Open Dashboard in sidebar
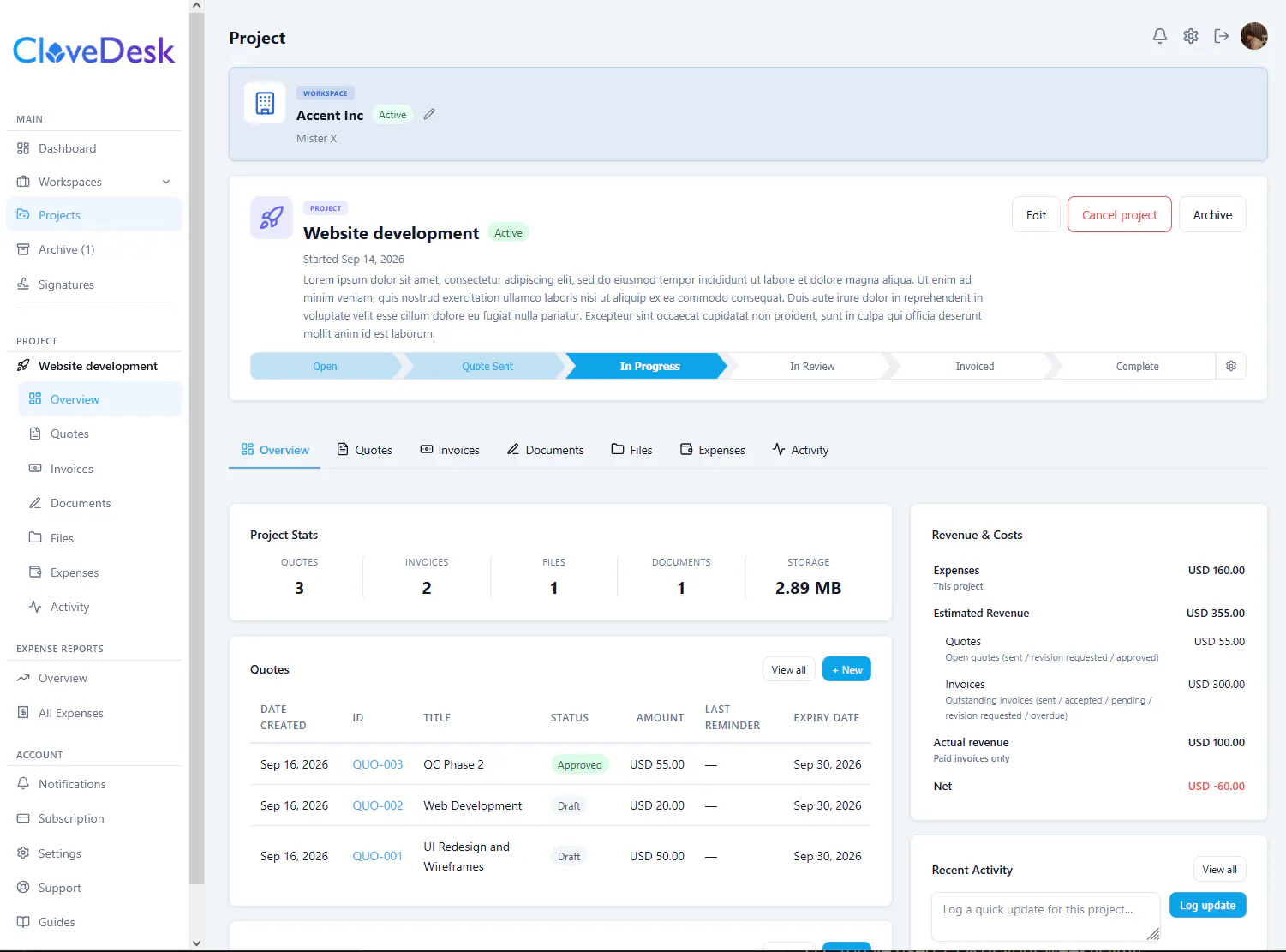Viewport: 1286px width, 952px height. [x=94, y=148]
